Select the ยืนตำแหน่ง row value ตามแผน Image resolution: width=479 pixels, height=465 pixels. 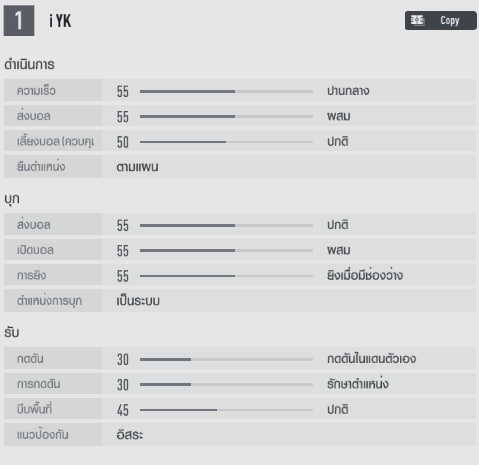point(137,167)
